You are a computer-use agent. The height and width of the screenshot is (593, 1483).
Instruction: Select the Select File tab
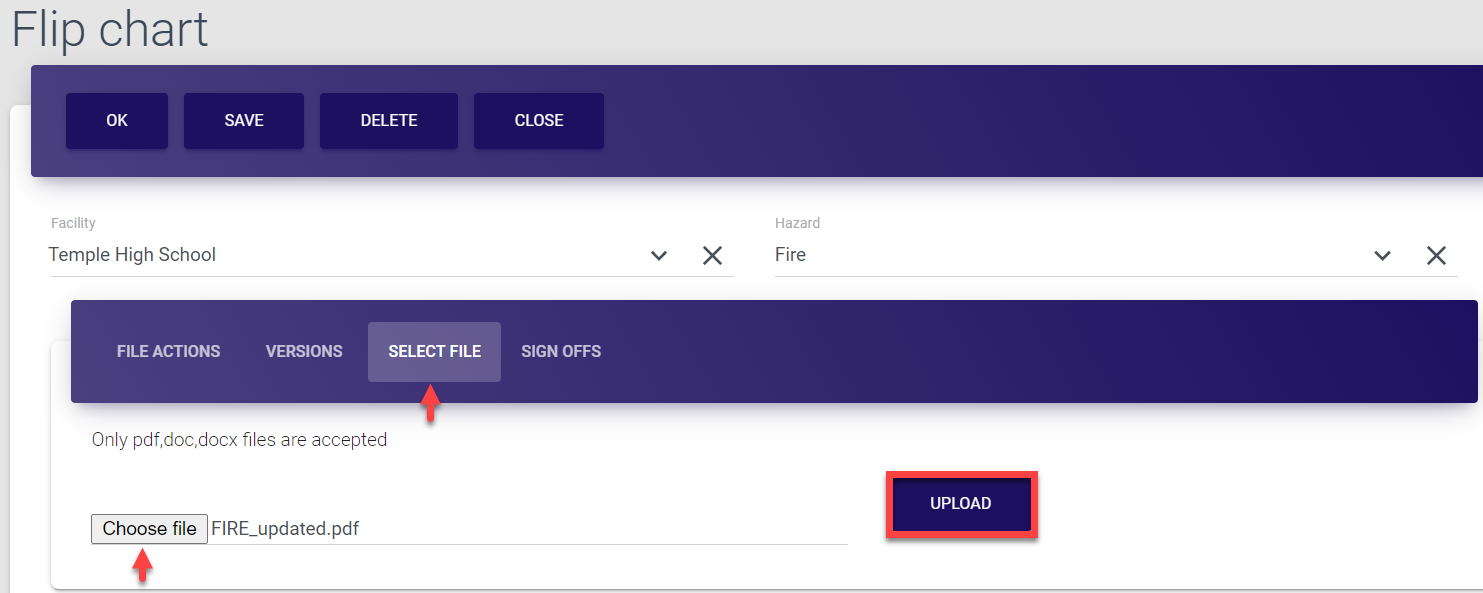(434, 352)
